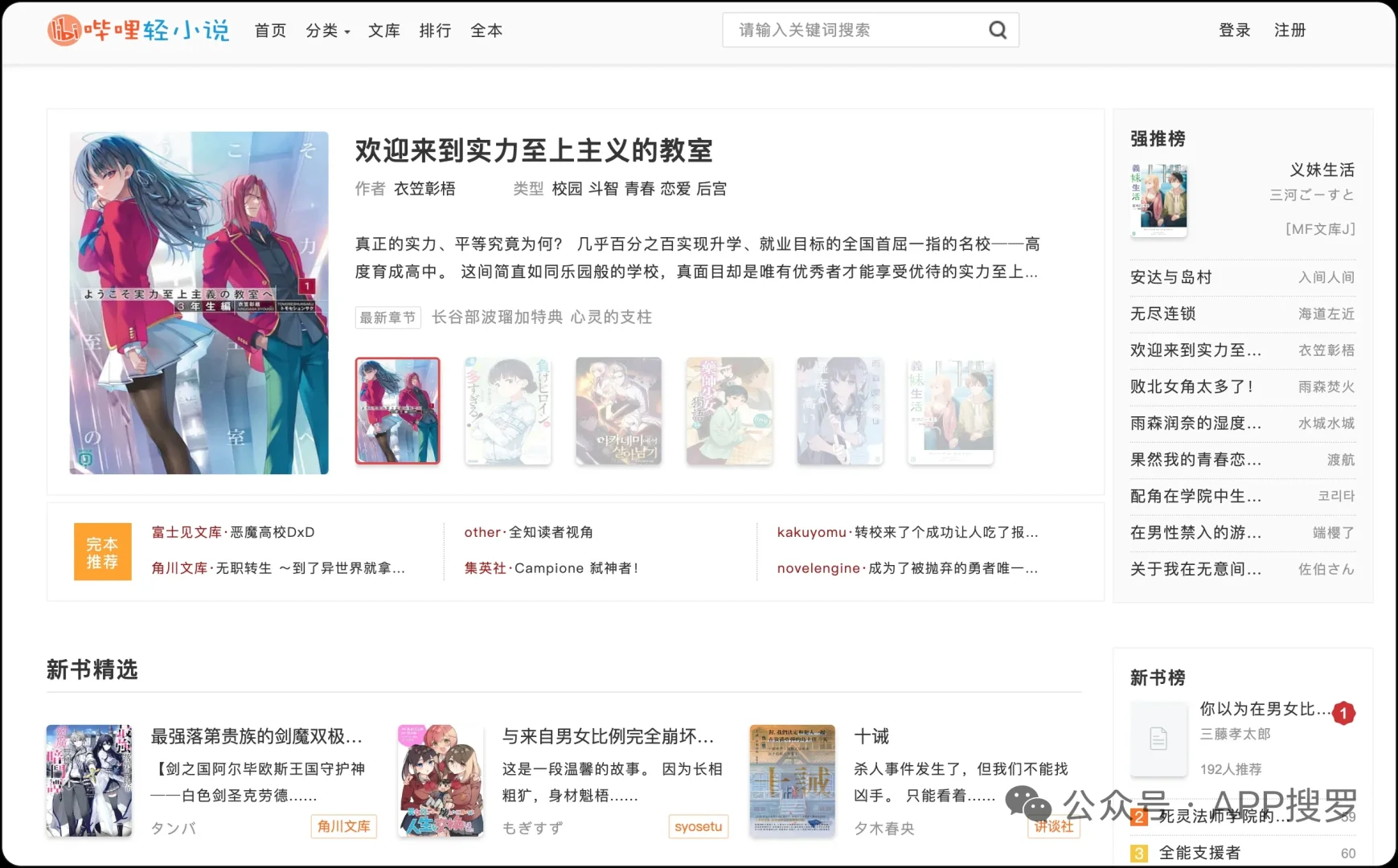Click the 登录 link
Image resolution: width=1398 pixels, height=868 pixels.
pyautogui.click(x=1235, y=31)
